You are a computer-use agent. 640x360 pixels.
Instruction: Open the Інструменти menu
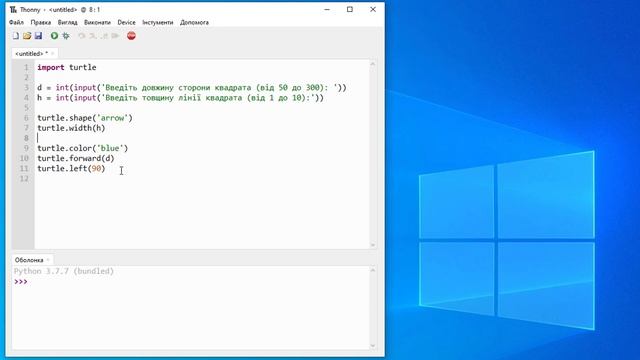[x=158, y=22]
